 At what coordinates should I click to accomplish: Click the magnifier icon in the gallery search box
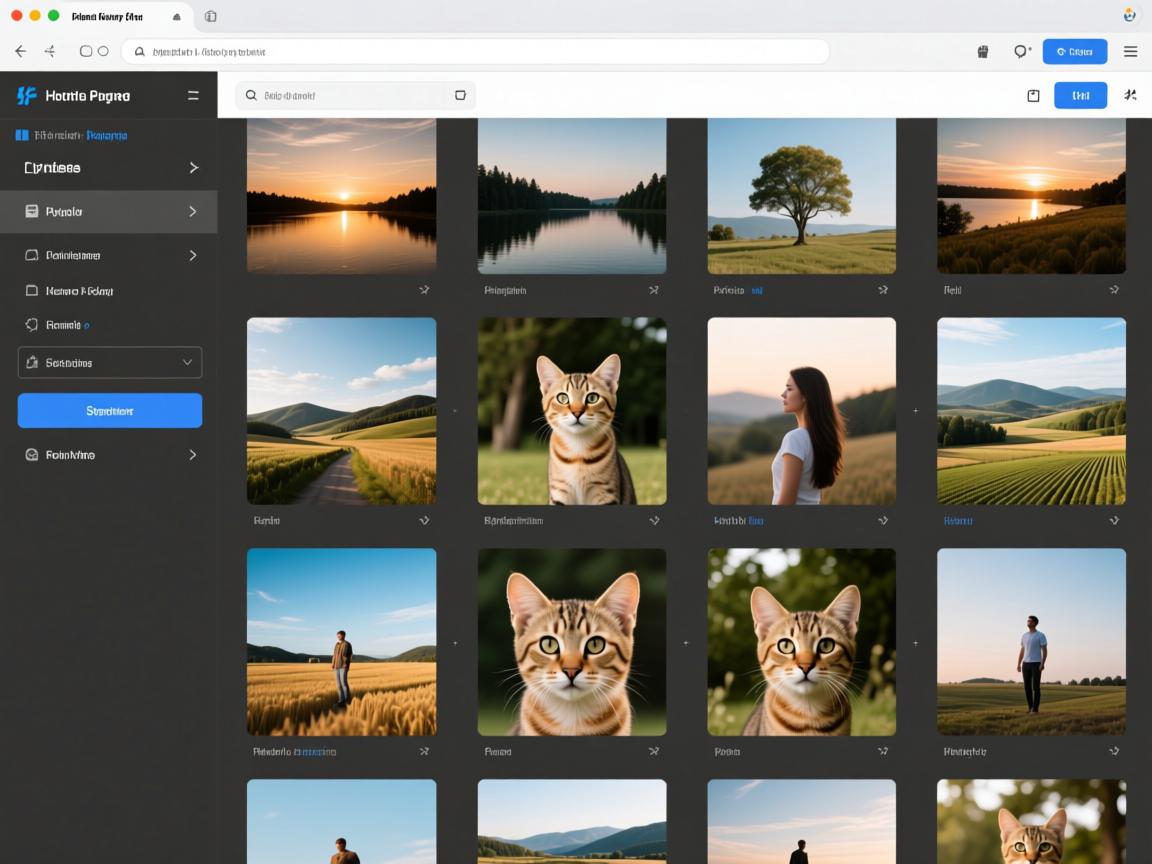(x=251, y=96)
